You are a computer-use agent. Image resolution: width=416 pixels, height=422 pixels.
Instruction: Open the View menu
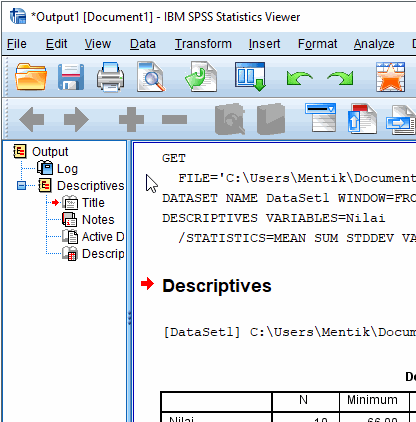tap(97, 44)
